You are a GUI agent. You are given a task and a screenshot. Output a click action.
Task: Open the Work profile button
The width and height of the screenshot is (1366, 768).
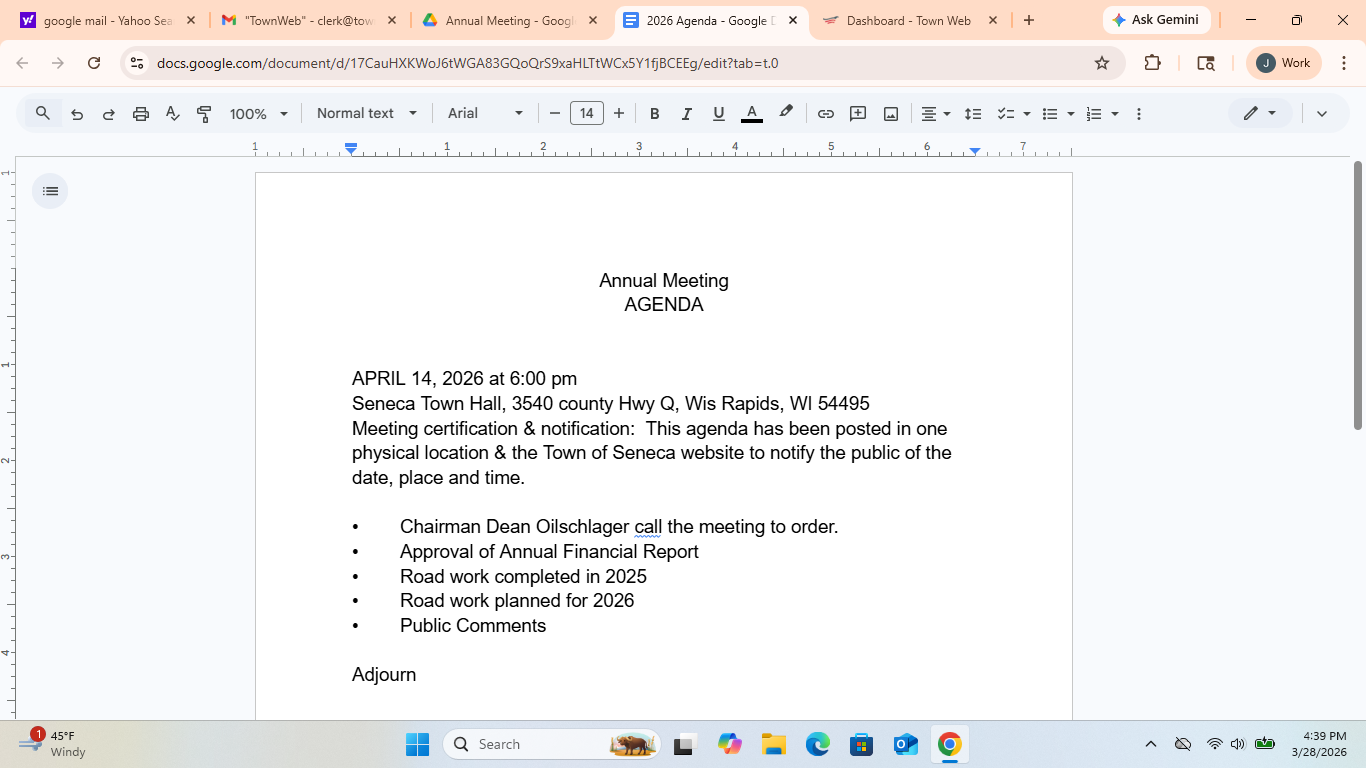(1284, 63)
